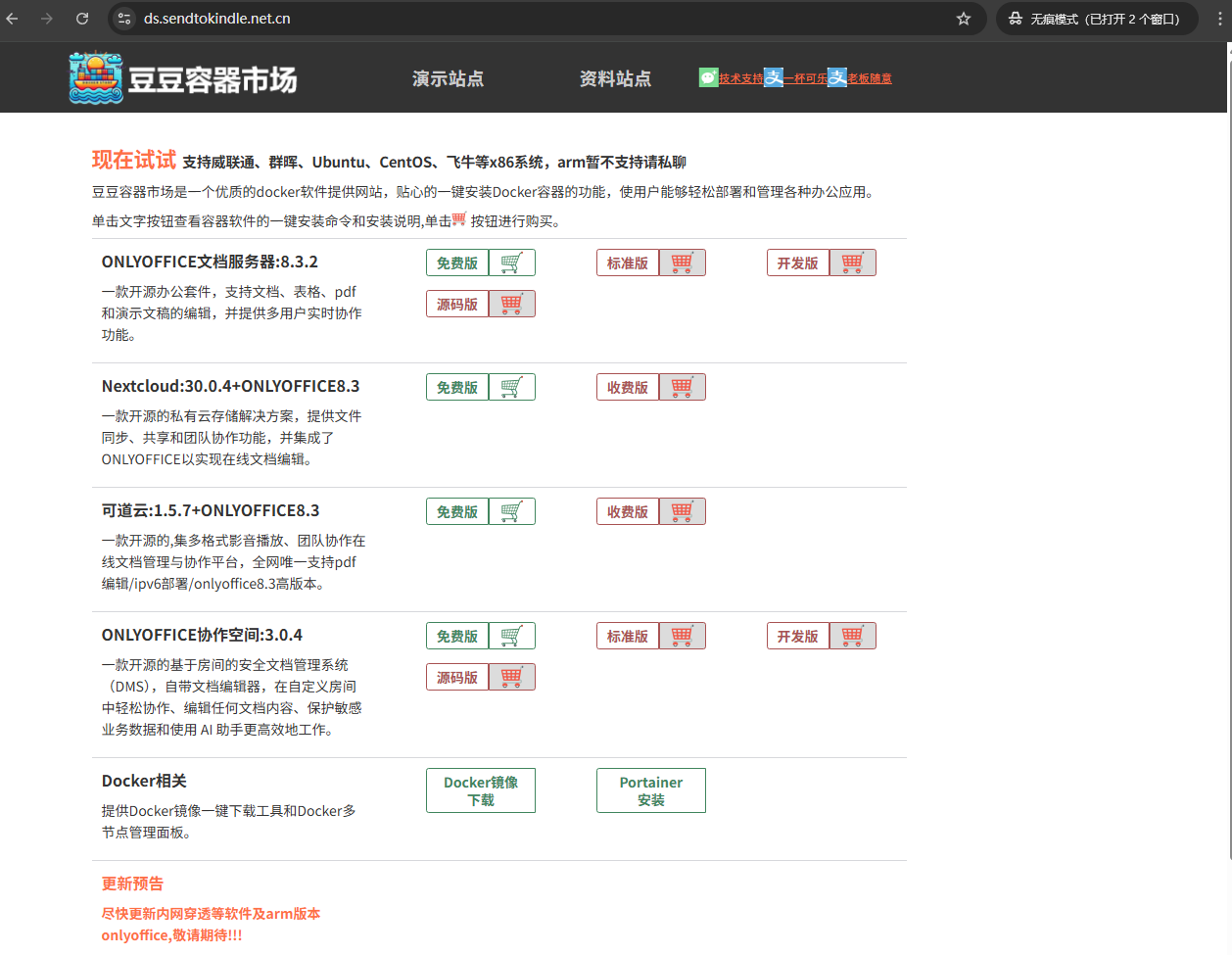
Task: Click the 豆豆容器市场 ship logo
Action: coord(96,77)
